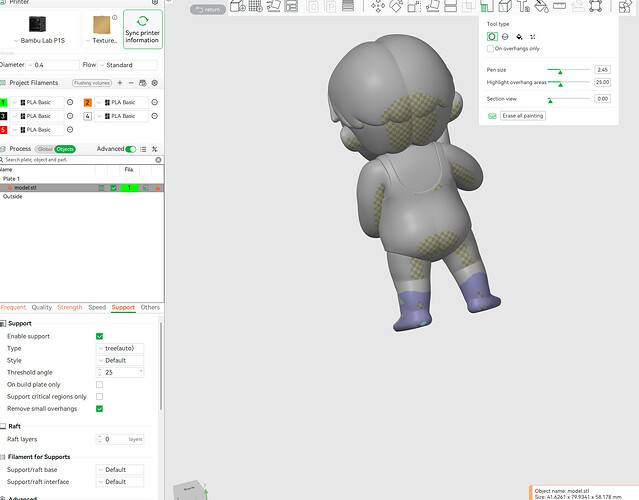The height and width of the screenshot is (500, 639).
Task: Check the On overhangs only box
Action: click(490, 48)
